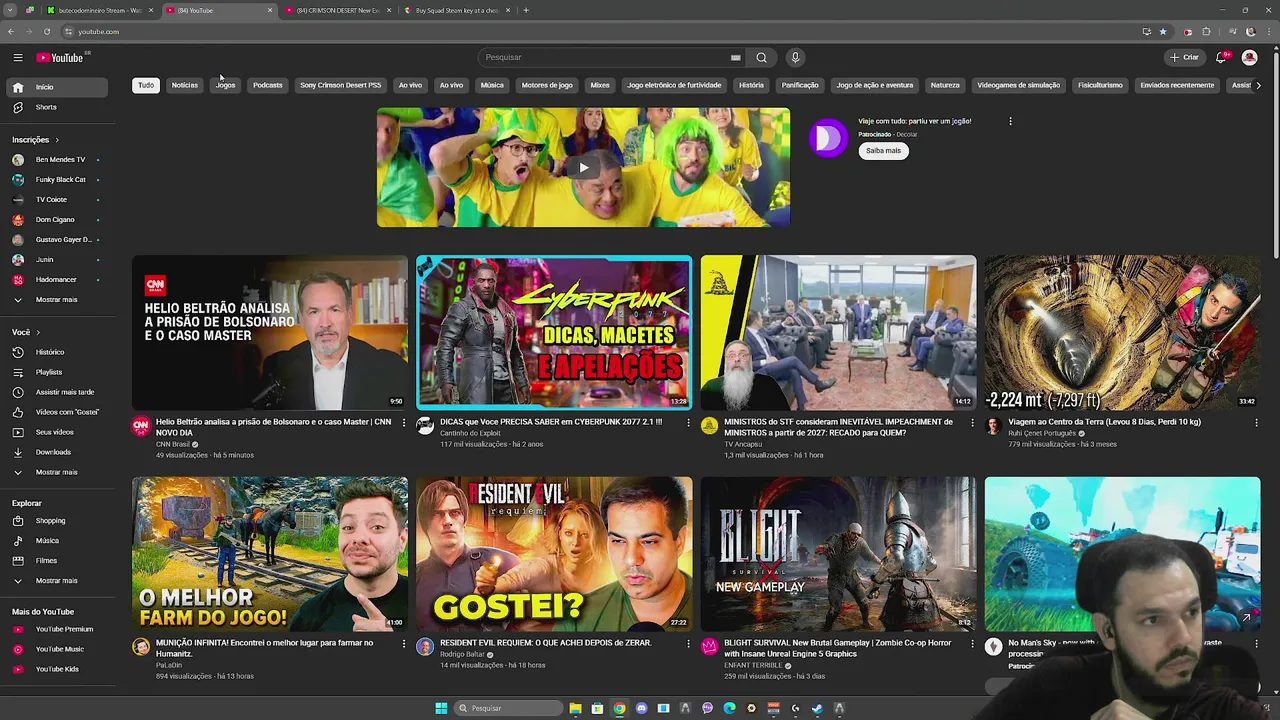Open the account avatar menu
1280x720 pixels.
[1249, 57]
